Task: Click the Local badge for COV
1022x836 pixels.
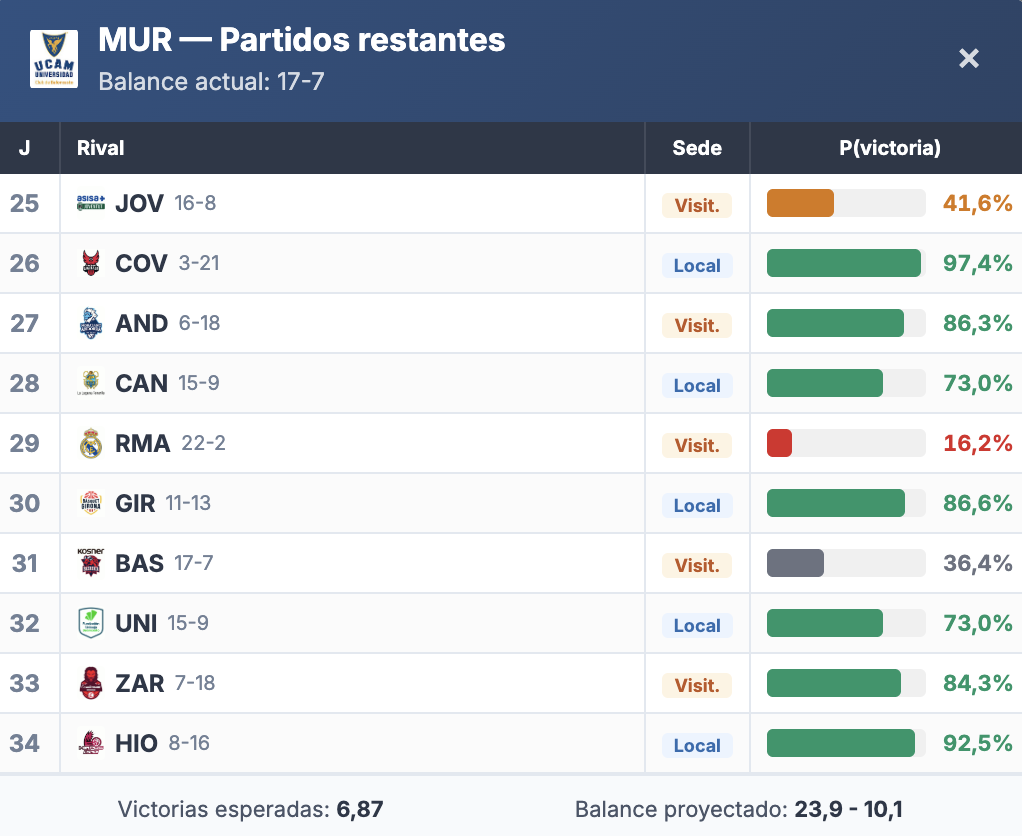Action: [697, 265]
